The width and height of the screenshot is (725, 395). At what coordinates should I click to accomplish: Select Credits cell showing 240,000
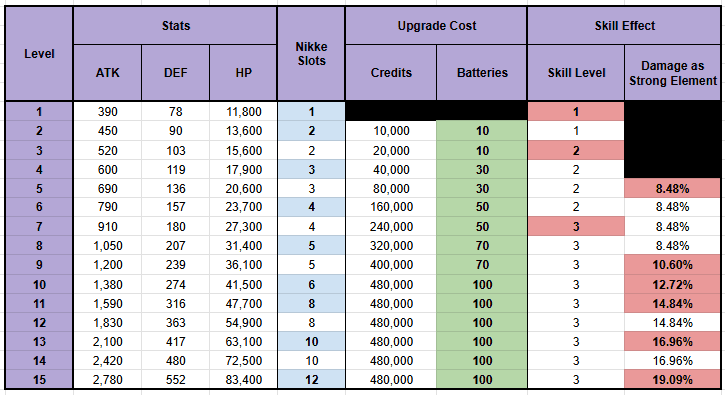(391, 227)
